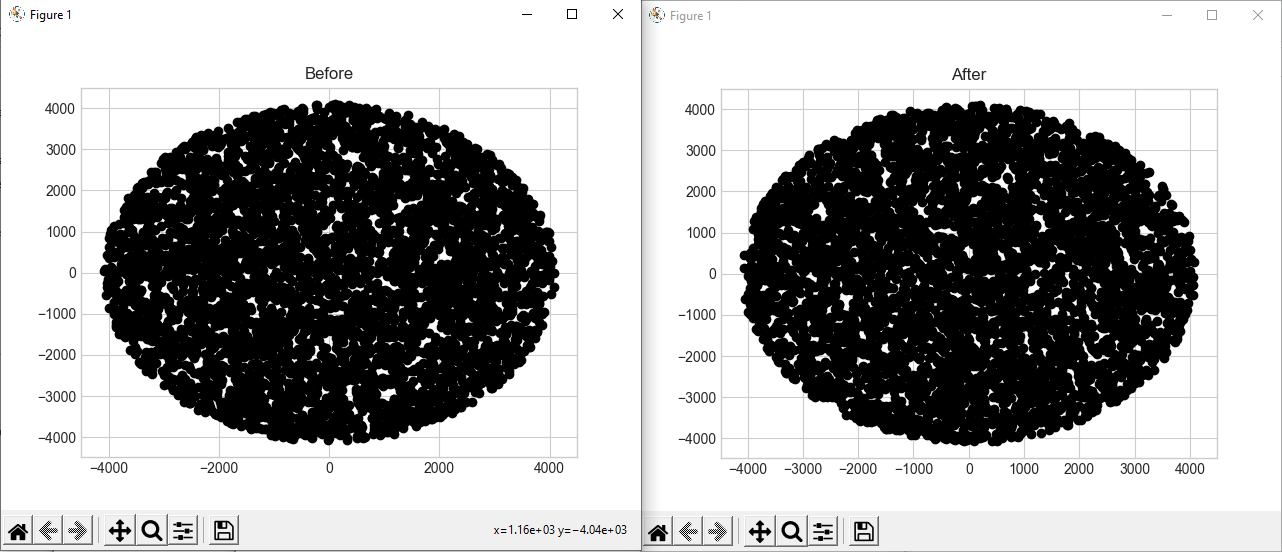Click x-axis label 1000 in After plot
This screenshot has width=1282, height=552.
coord(1024,469)
